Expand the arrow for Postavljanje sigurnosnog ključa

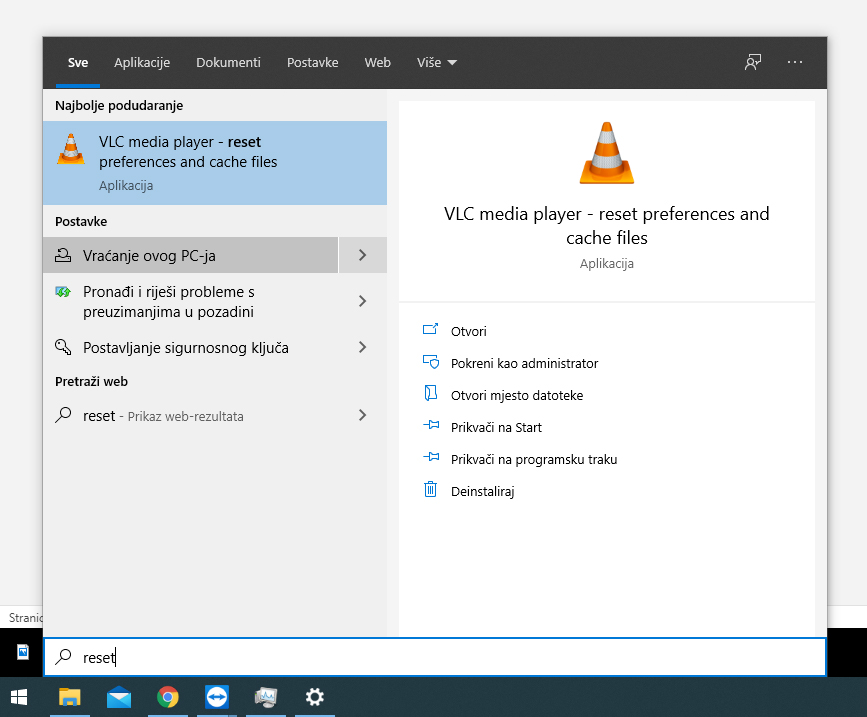click(363, 347)
